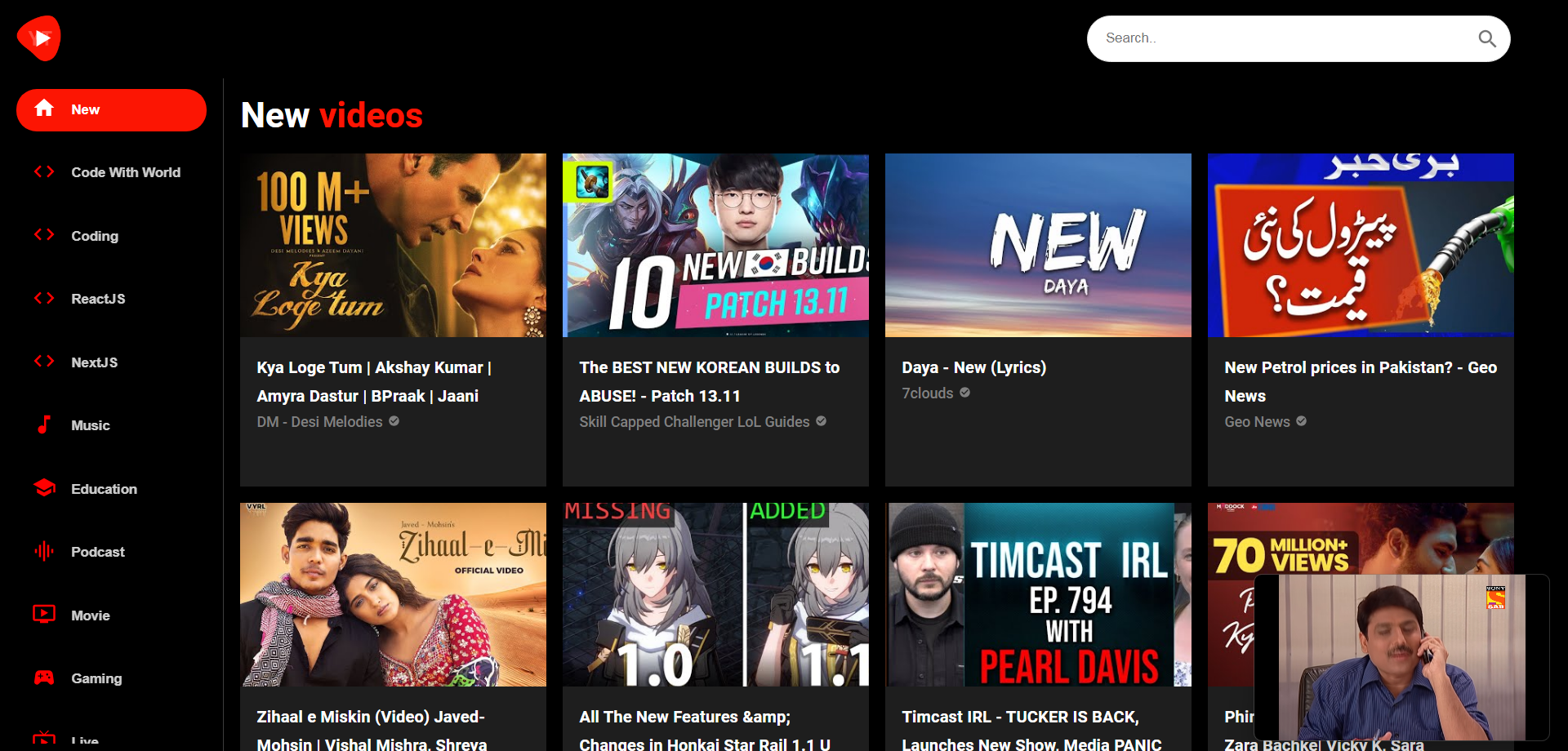Open the Code With World category

point(111,172)
